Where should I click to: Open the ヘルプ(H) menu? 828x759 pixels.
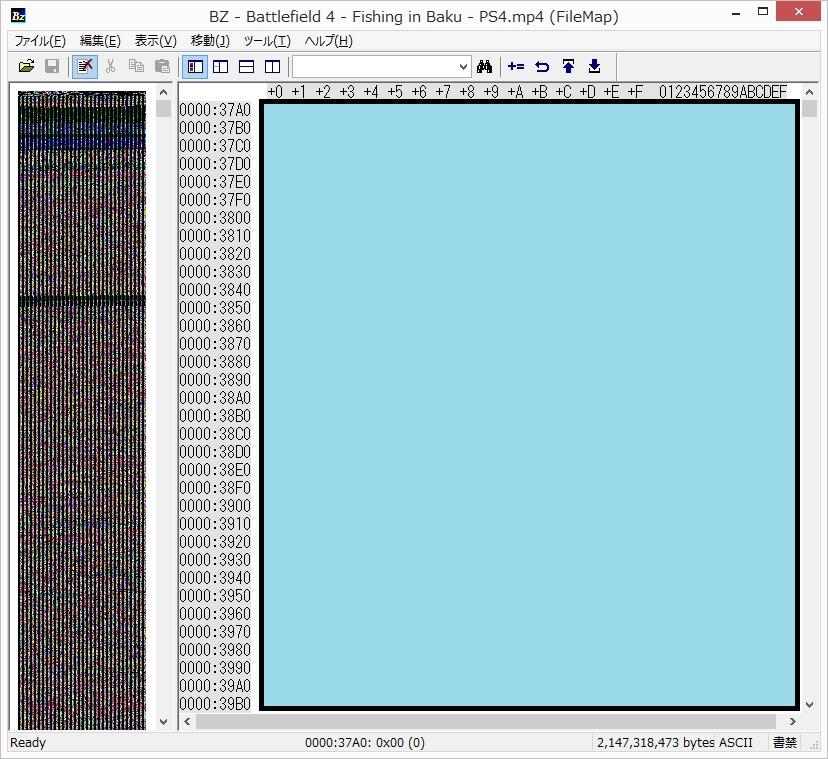(328, 41)
